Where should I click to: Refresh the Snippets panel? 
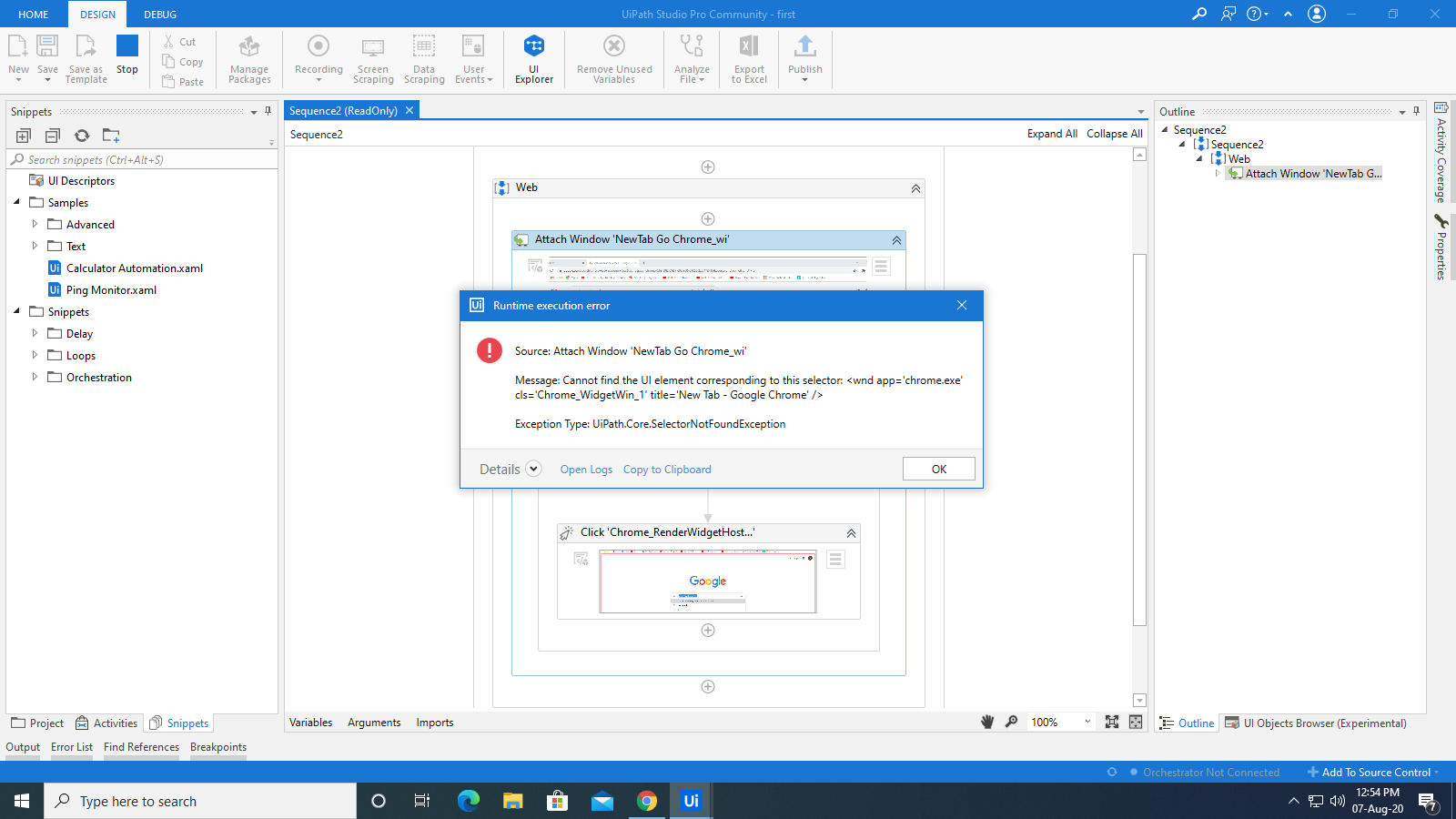coord(82,136)
